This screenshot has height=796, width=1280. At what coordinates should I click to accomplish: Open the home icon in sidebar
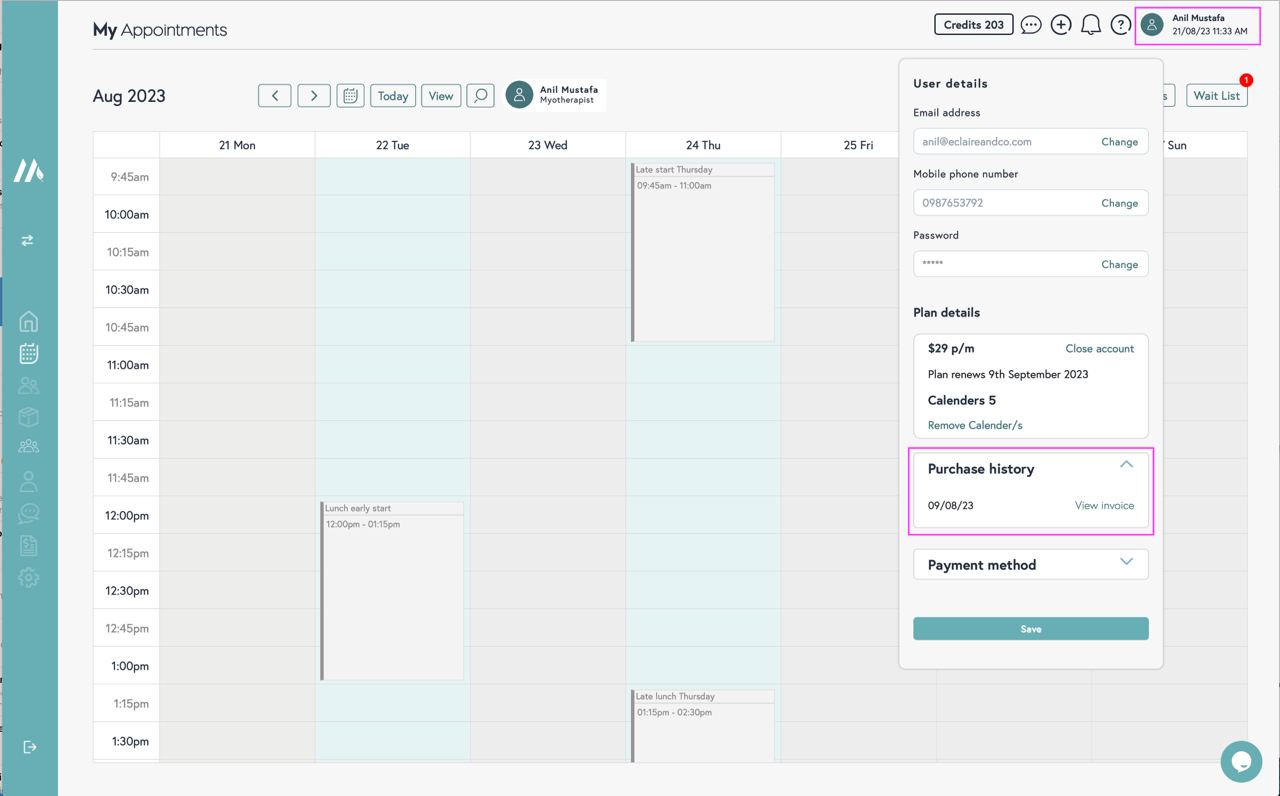(29, 321)
